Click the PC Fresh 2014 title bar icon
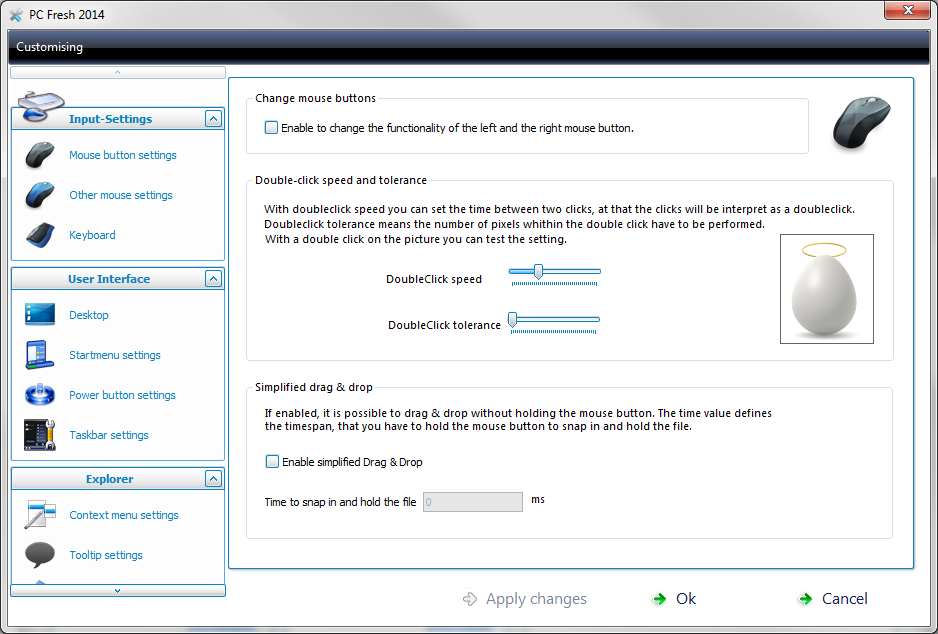 pos(17,15)
